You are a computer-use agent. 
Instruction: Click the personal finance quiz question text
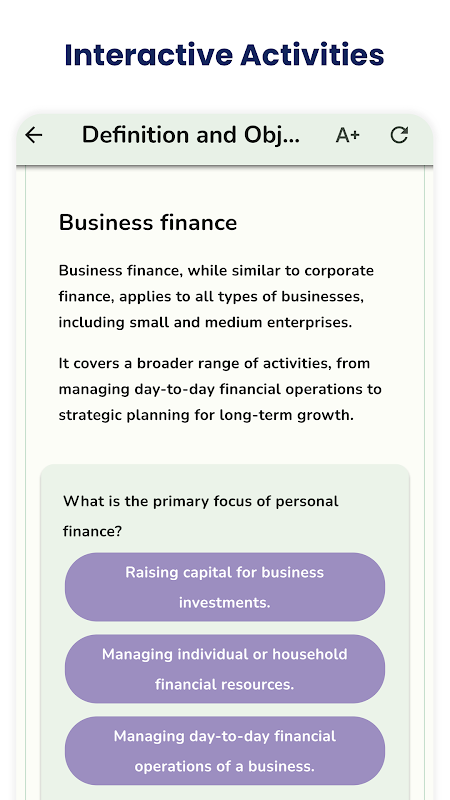(201, 516)
